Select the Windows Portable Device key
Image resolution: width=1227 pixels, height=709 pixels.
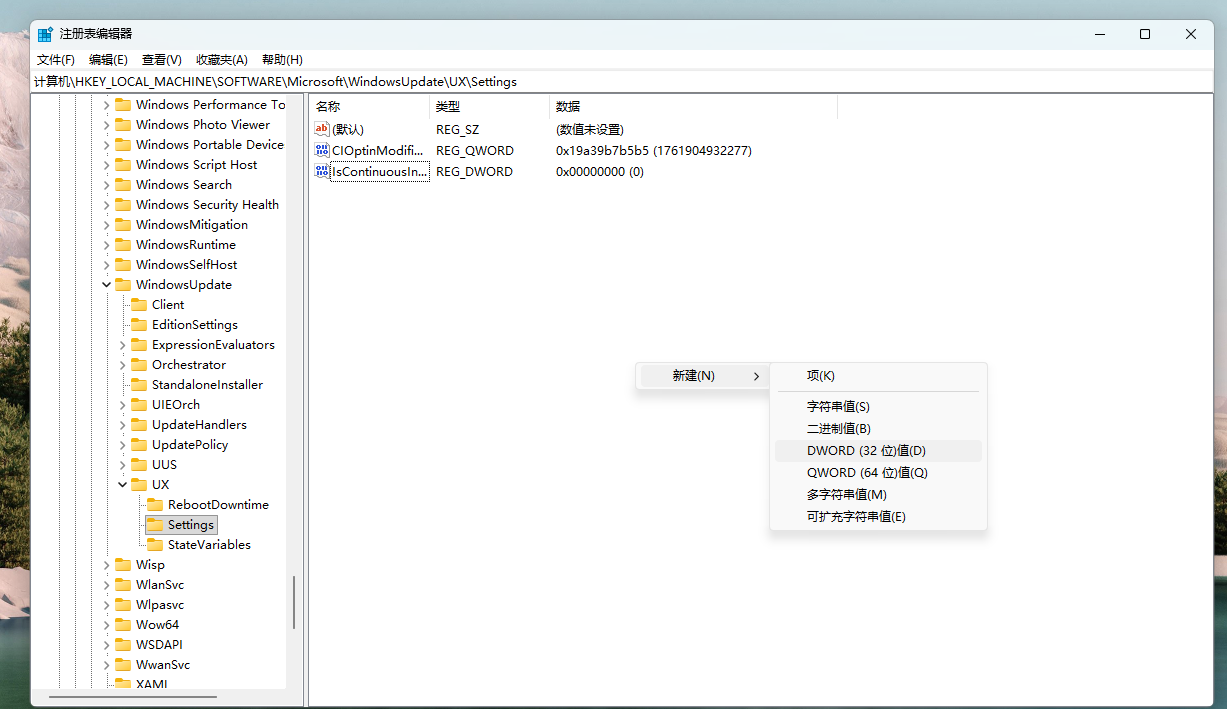(x=210, y=145)
